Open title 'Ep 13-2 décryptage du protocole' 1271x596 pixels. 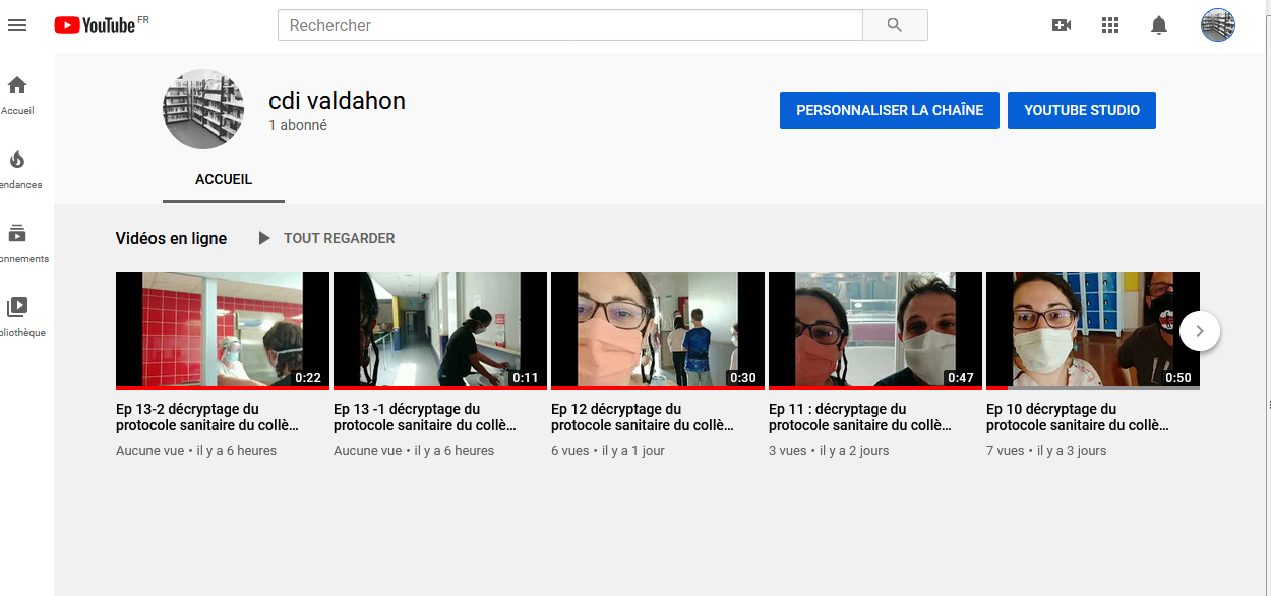(x=207, y=417)
